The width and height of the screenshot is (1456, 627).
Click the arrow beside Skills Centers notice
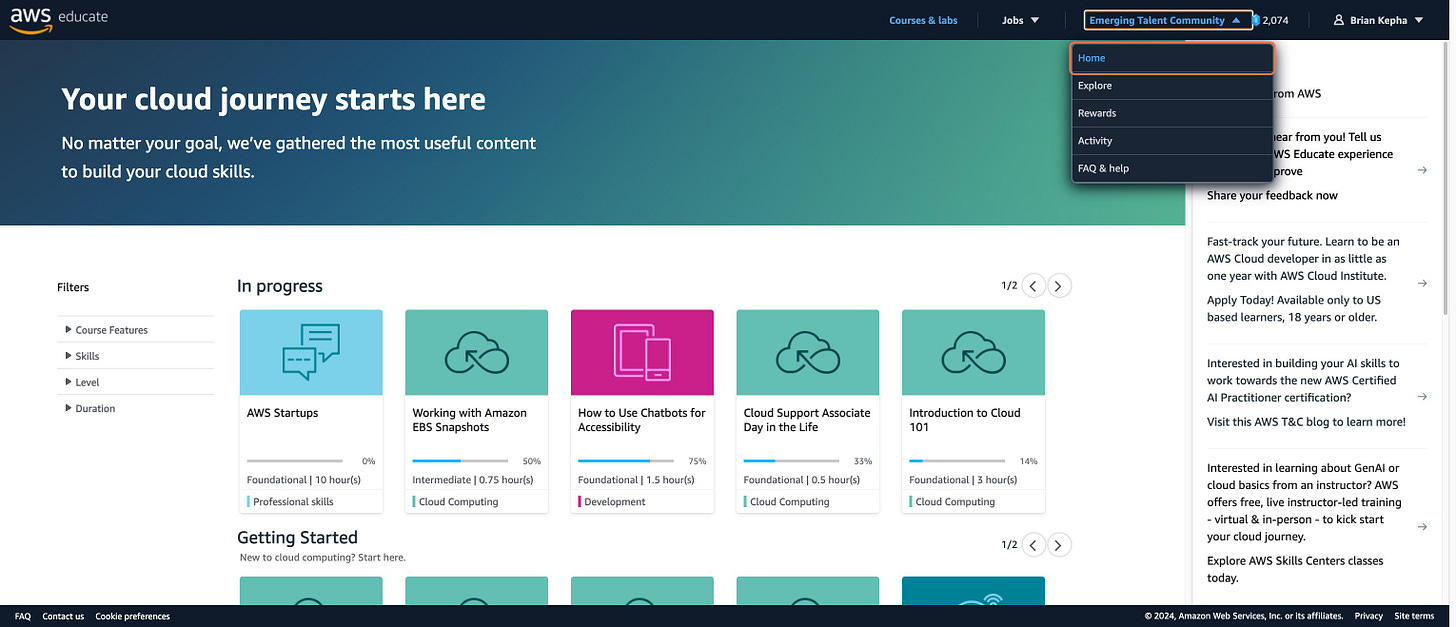coord(1422,526)
